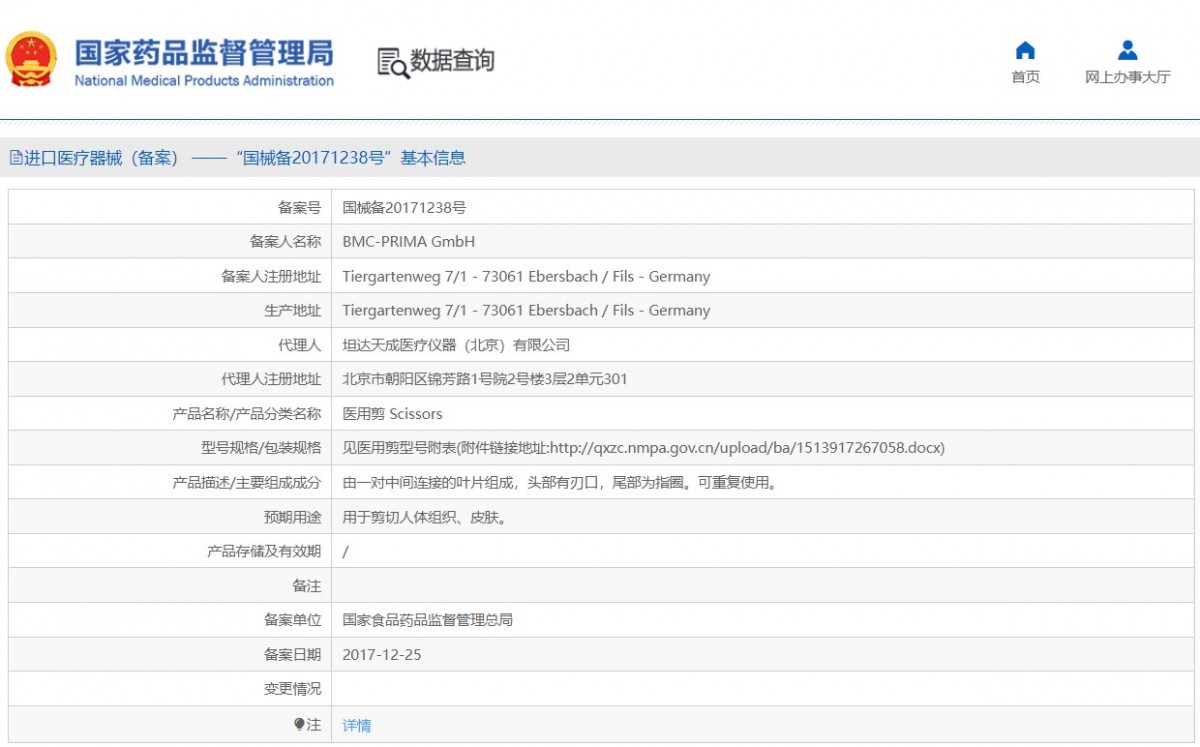Click the 产品描述/主要组成成分 label
Screen dimensions: 1200x747
247,482
